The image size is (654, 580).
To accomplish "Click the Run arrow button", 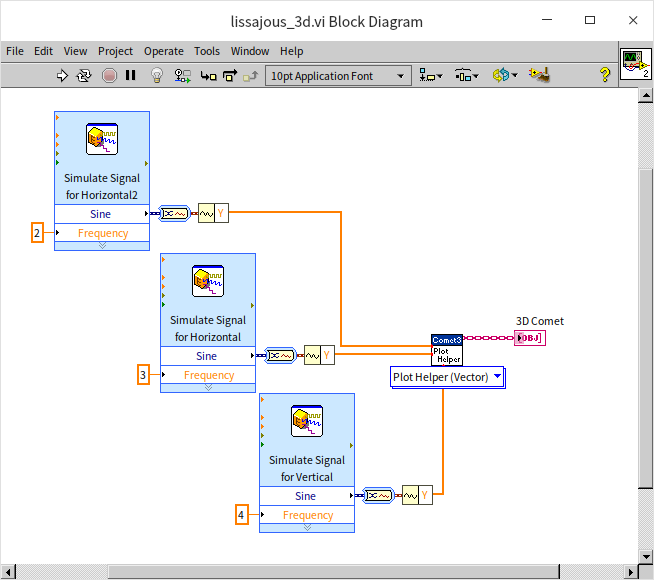I will [62, 75].
